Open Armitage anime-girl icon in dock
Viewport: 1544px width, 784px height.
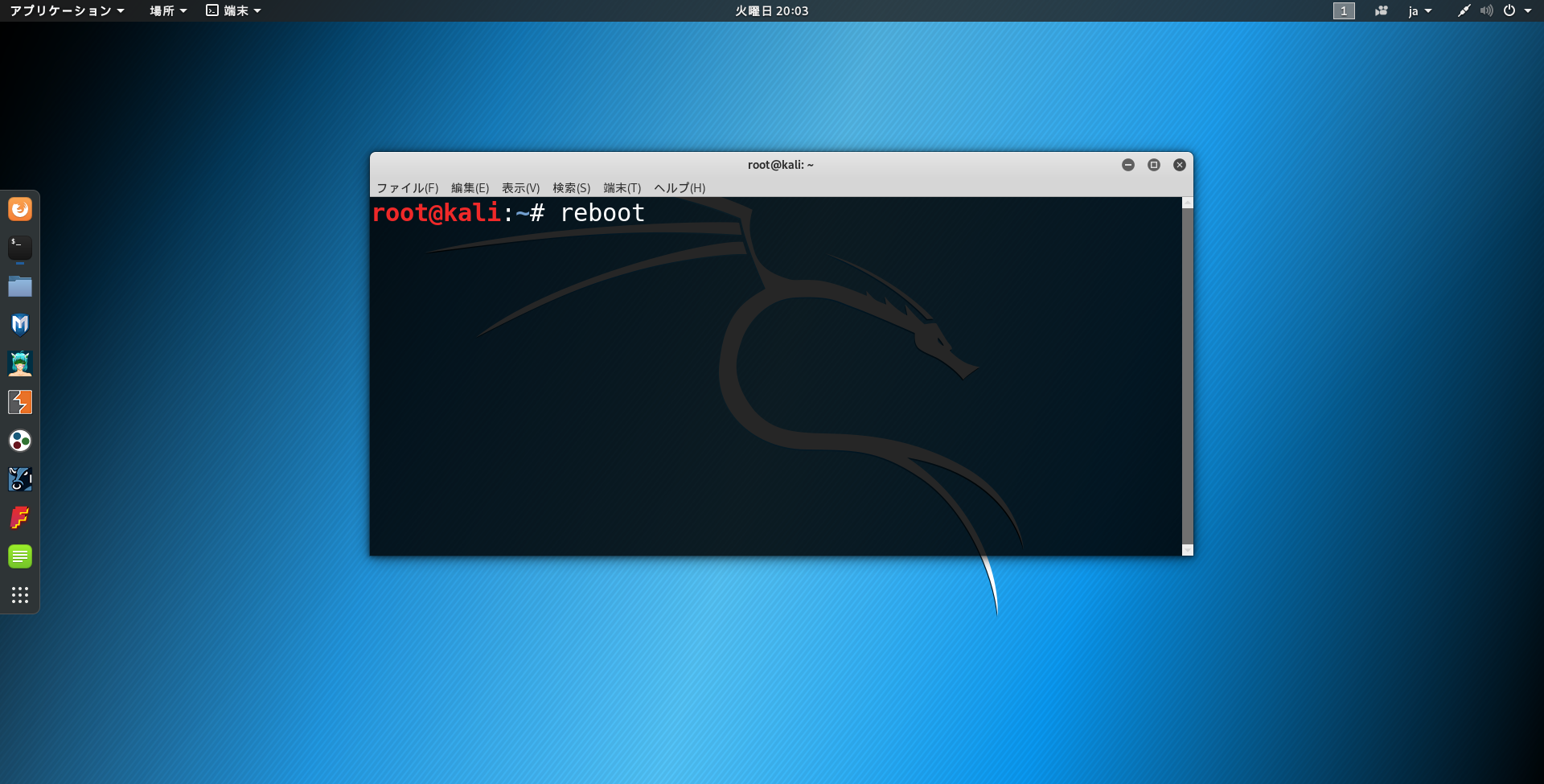[x=20, y=363]
